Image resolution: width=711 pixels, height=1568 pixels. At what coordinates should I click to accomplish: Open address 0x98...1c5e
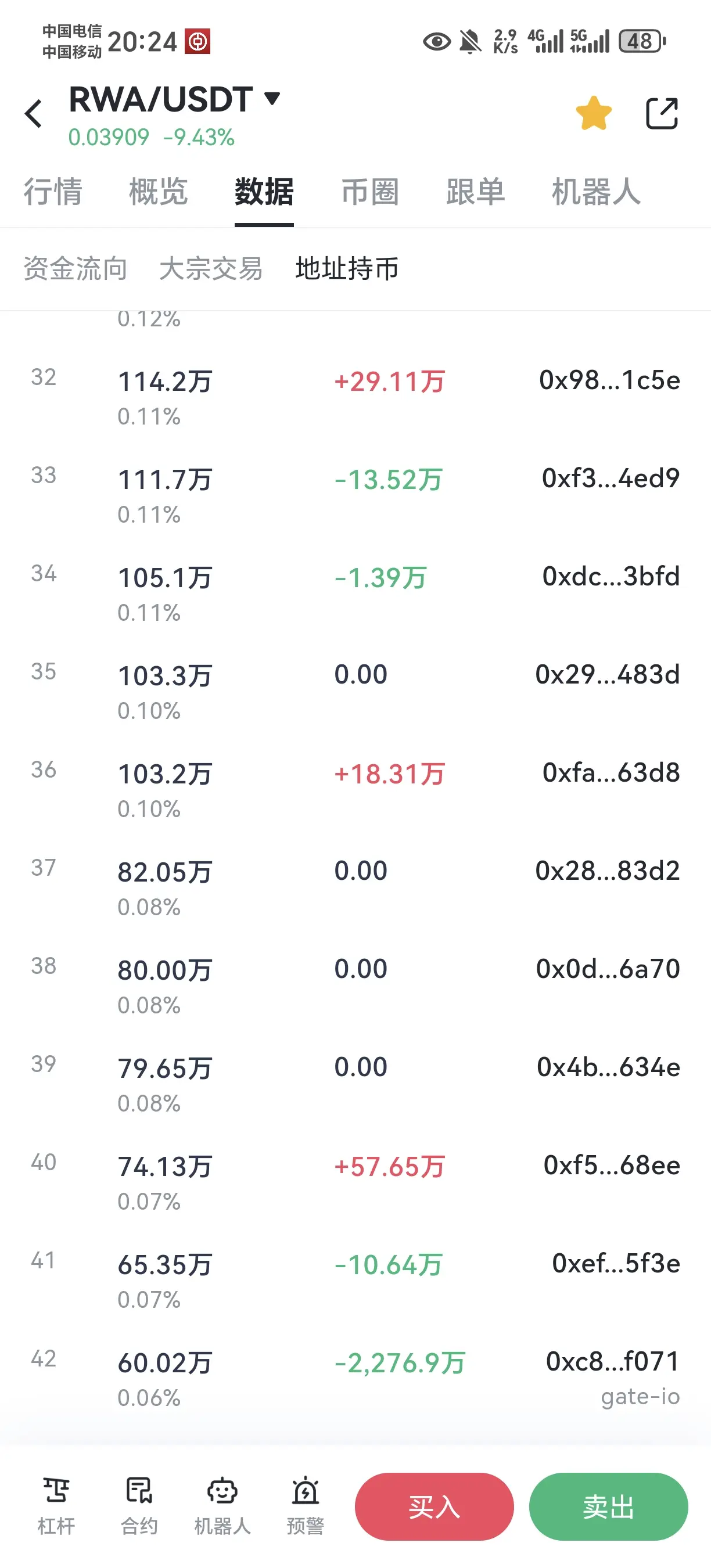click(609, 380)
